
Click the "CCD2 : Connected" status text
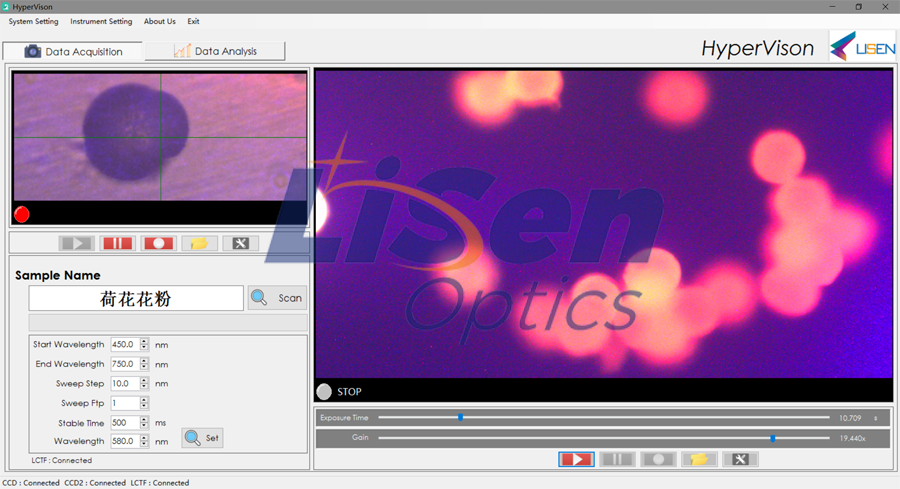(95, 483)
